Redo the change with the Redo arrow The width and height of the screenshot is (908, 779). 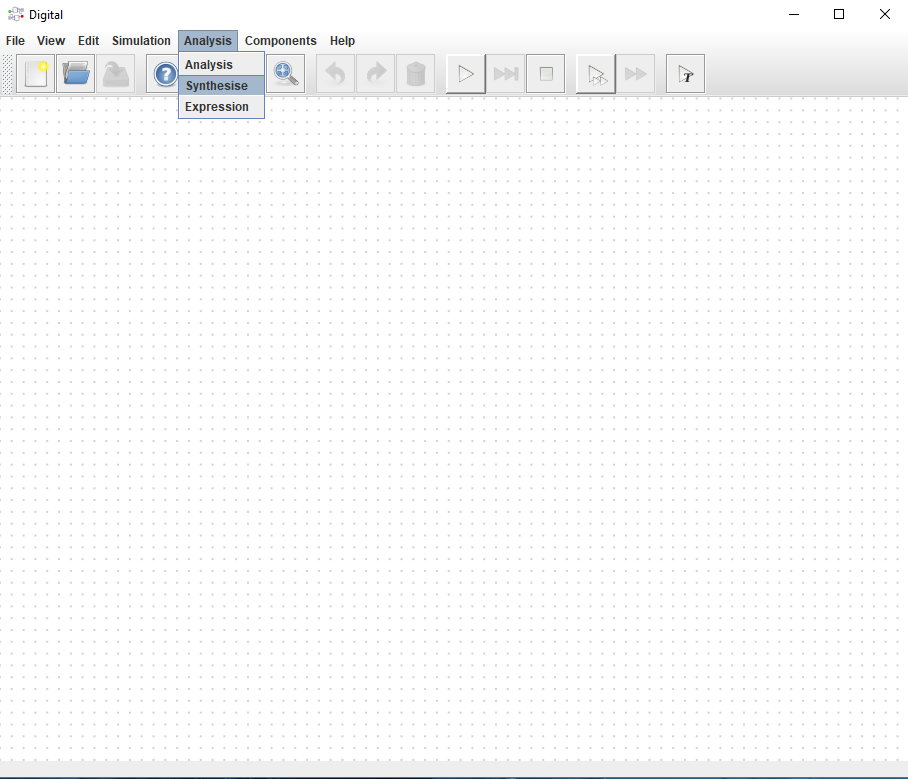tap(375, 74)
